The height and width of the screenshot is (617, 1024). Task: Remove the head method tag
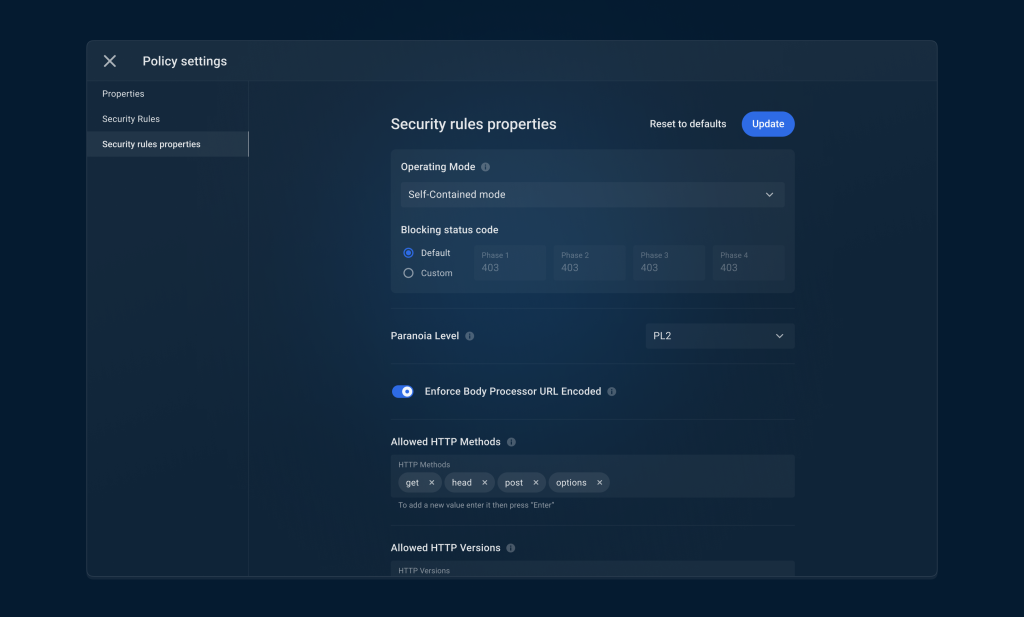[485, 483]
